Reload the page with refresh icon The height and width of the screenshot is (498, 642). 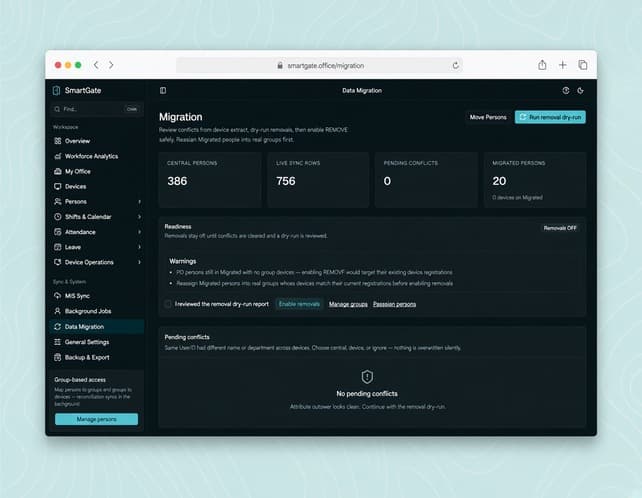(455, 66)
